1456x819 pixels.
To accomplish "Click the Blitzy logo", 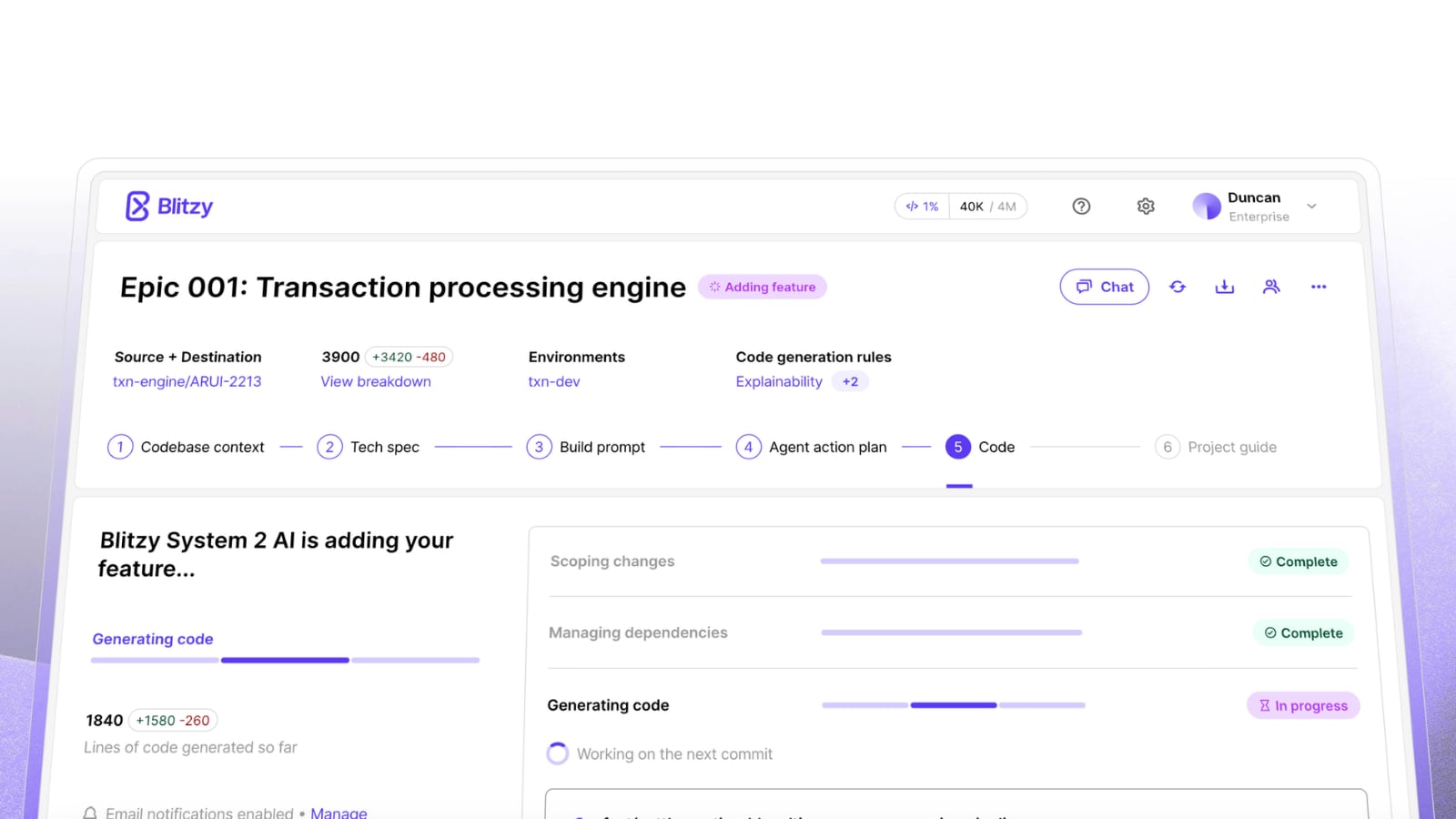I will [169, 207].
